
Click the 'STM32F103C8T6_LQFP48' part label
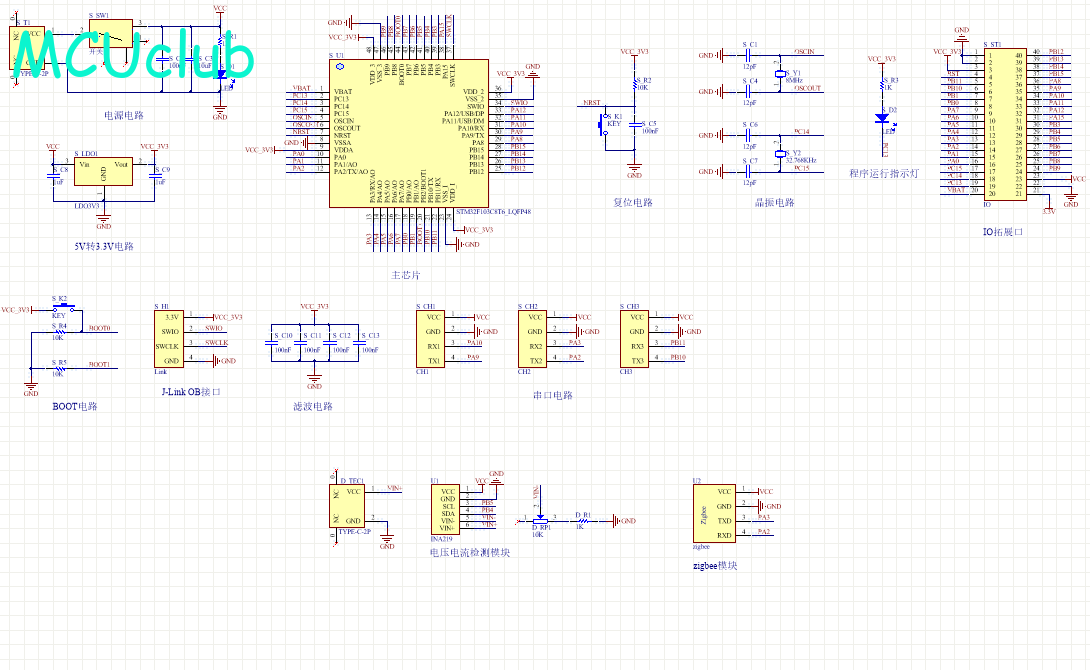click(493, 212)
